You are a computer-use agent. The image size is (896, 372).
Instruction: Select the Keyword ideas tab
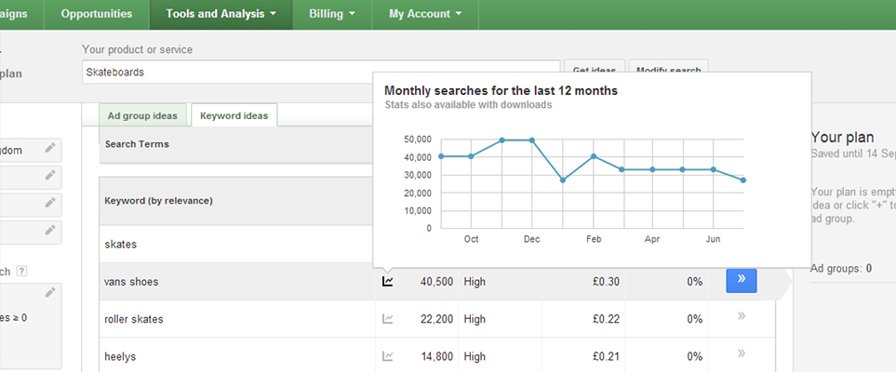click(234, 115)
